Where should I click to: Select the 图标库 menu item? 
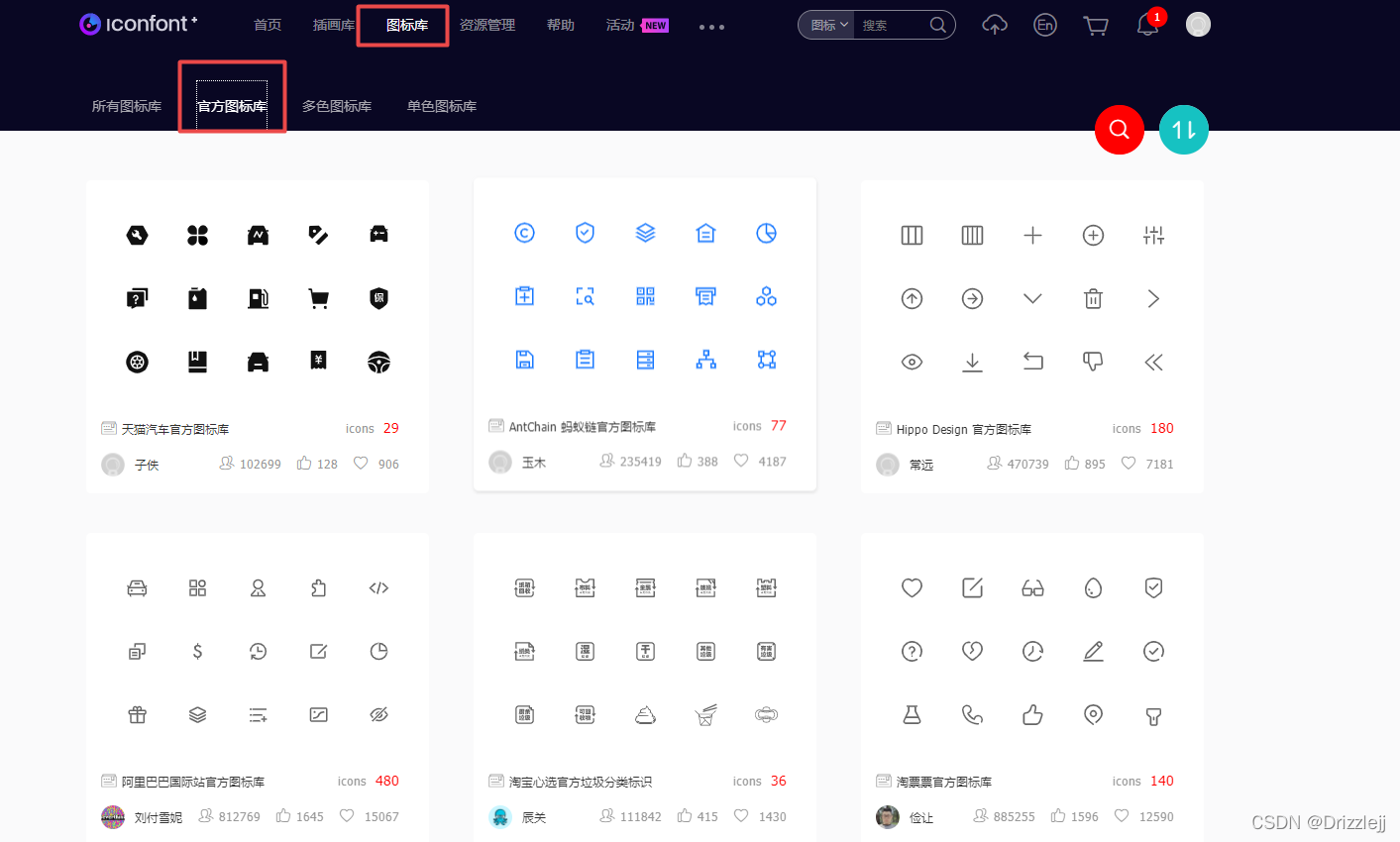(x=407, y=25)
